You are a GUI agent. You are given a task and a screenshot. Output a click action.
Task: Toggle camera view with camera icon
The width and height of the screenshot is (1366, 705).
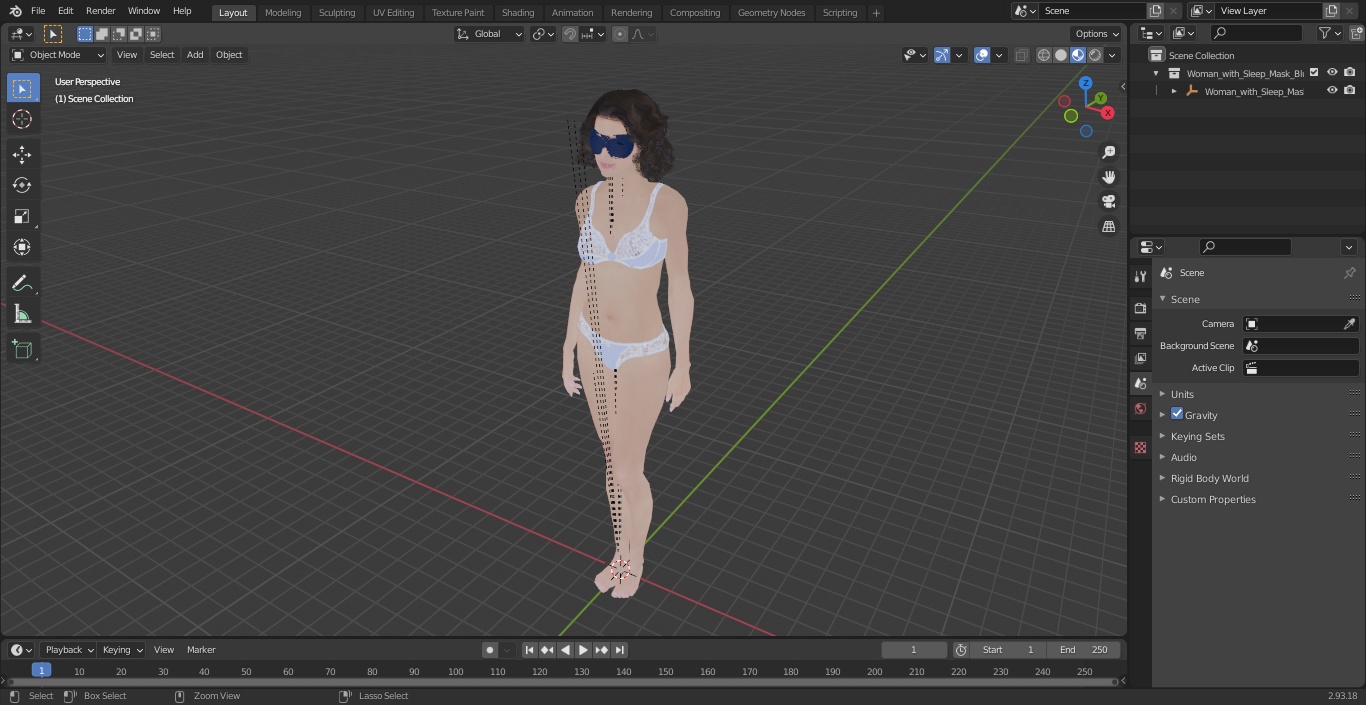(x=1108, y=202)
